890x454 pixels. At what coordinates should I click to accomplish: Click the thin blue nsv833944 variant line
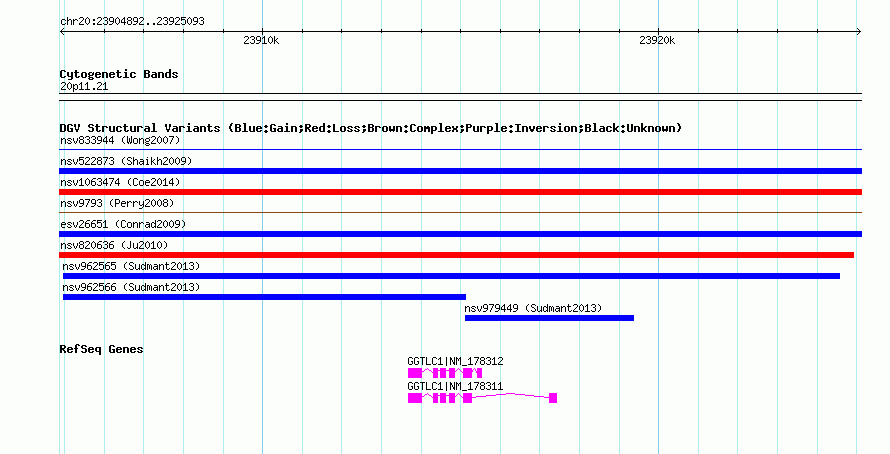point(460,150)
